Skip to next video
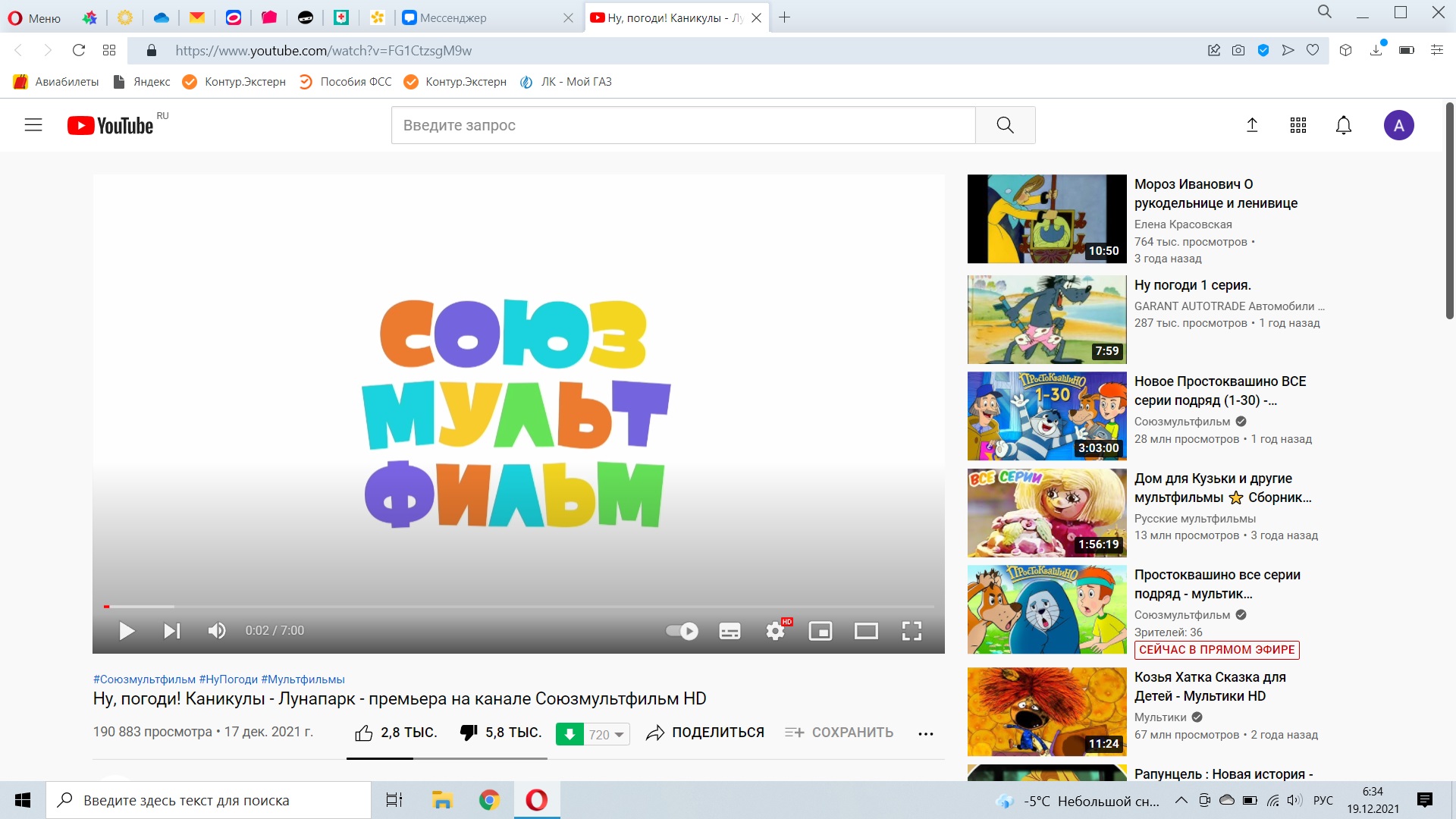The width and height of the screenshot is (1456, 819). click(x=172, y=631)
